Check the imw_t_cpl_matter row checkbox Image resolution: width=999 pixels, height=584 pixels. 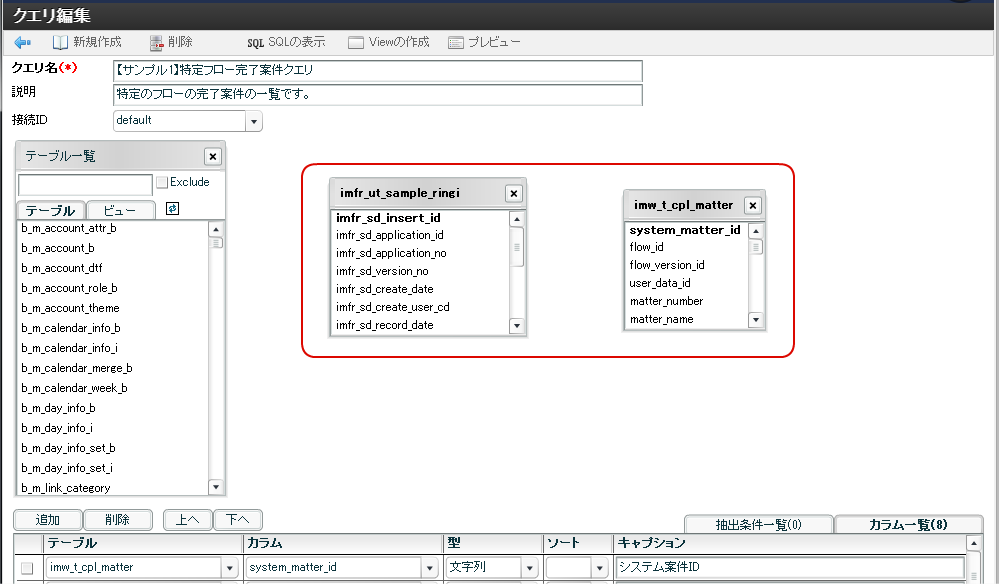pos(27,568)
